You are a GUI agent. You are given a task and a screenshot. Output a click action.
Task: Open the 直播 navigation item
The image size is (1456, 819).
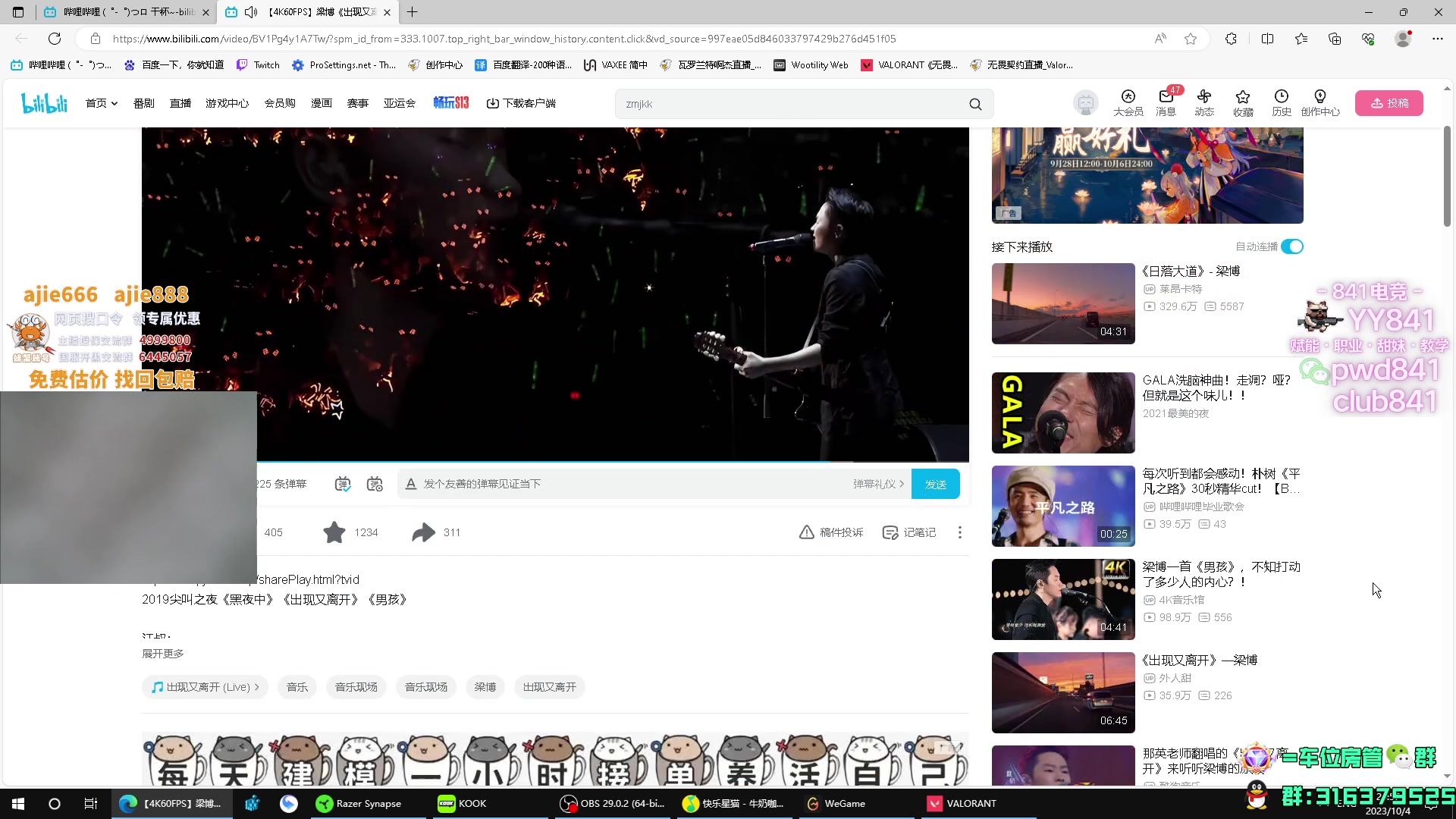pos(180,103)
